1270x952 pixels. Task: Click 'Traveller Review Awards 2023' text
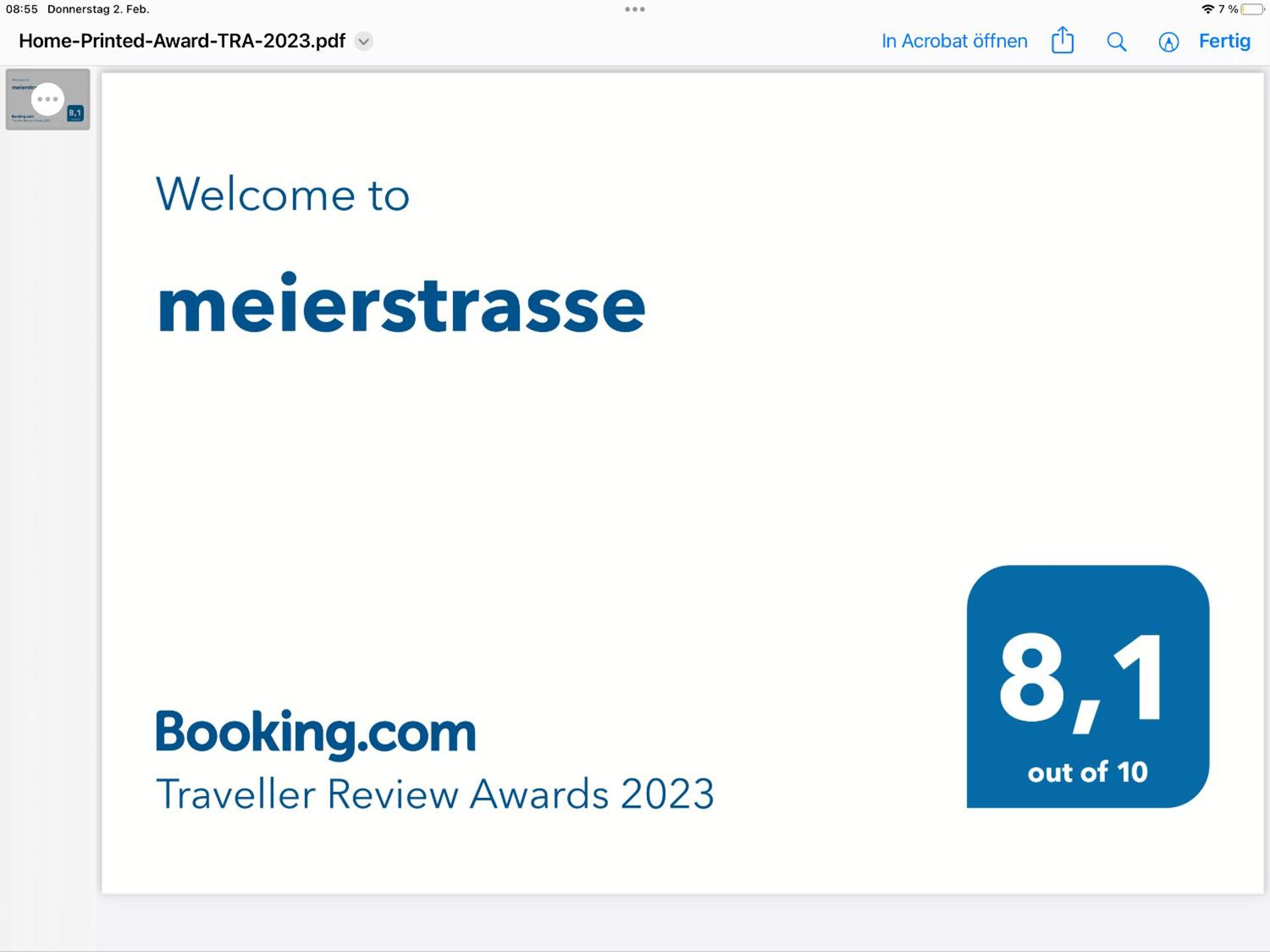tap(435, 793)
